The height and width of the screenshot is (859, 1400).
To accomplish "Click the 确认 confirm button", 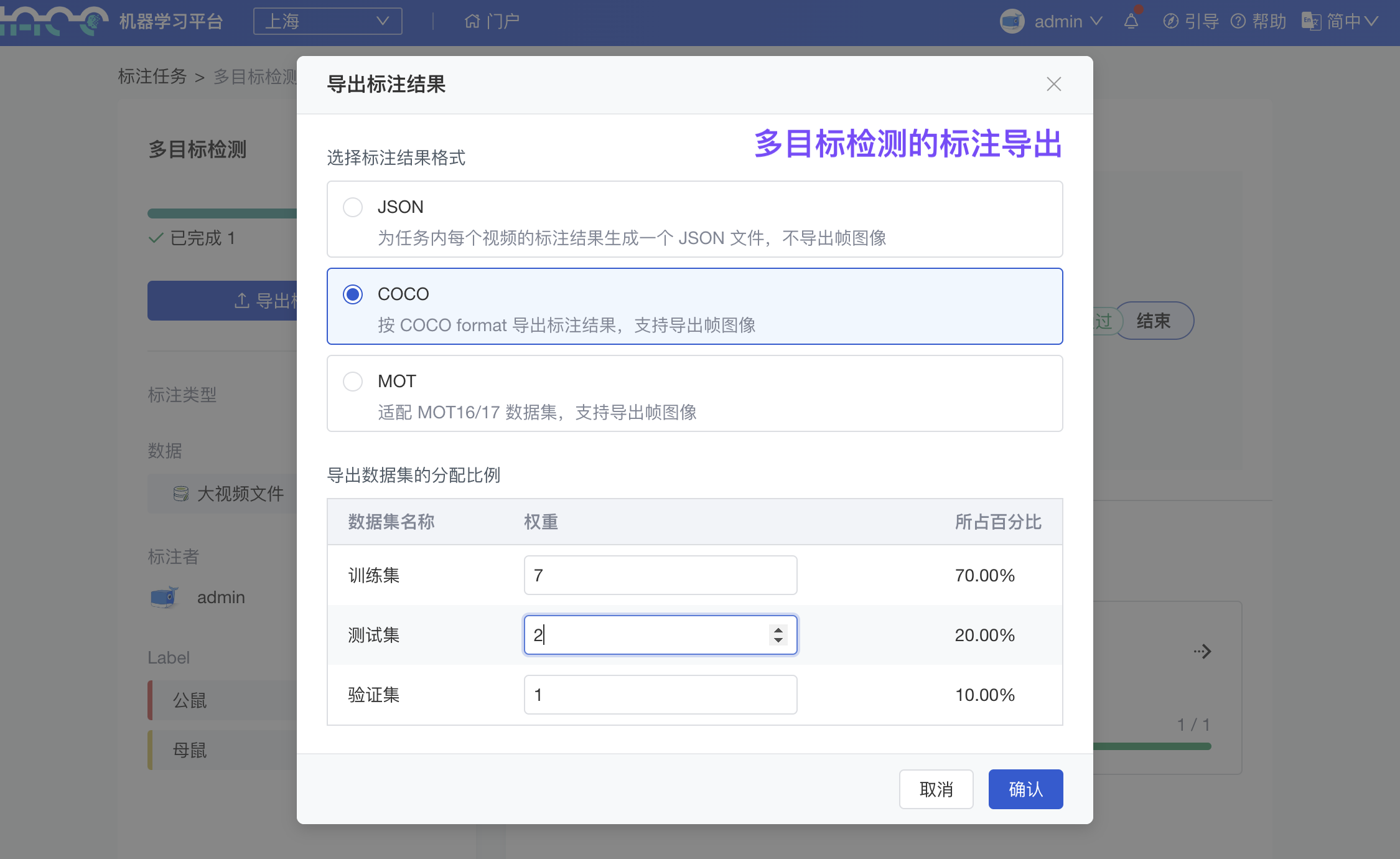I will click(x=1025, y=789).
